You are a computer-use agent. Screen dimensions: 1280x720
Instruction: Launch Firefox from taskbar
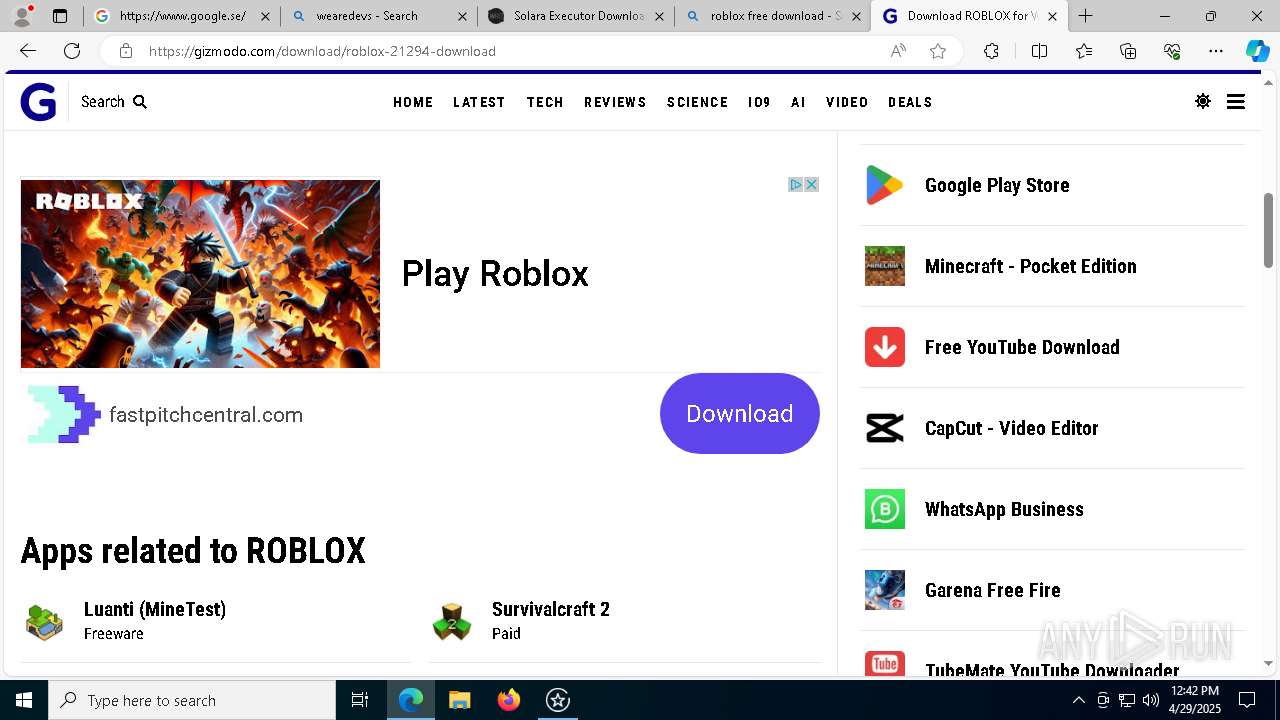tap(509, 700)
